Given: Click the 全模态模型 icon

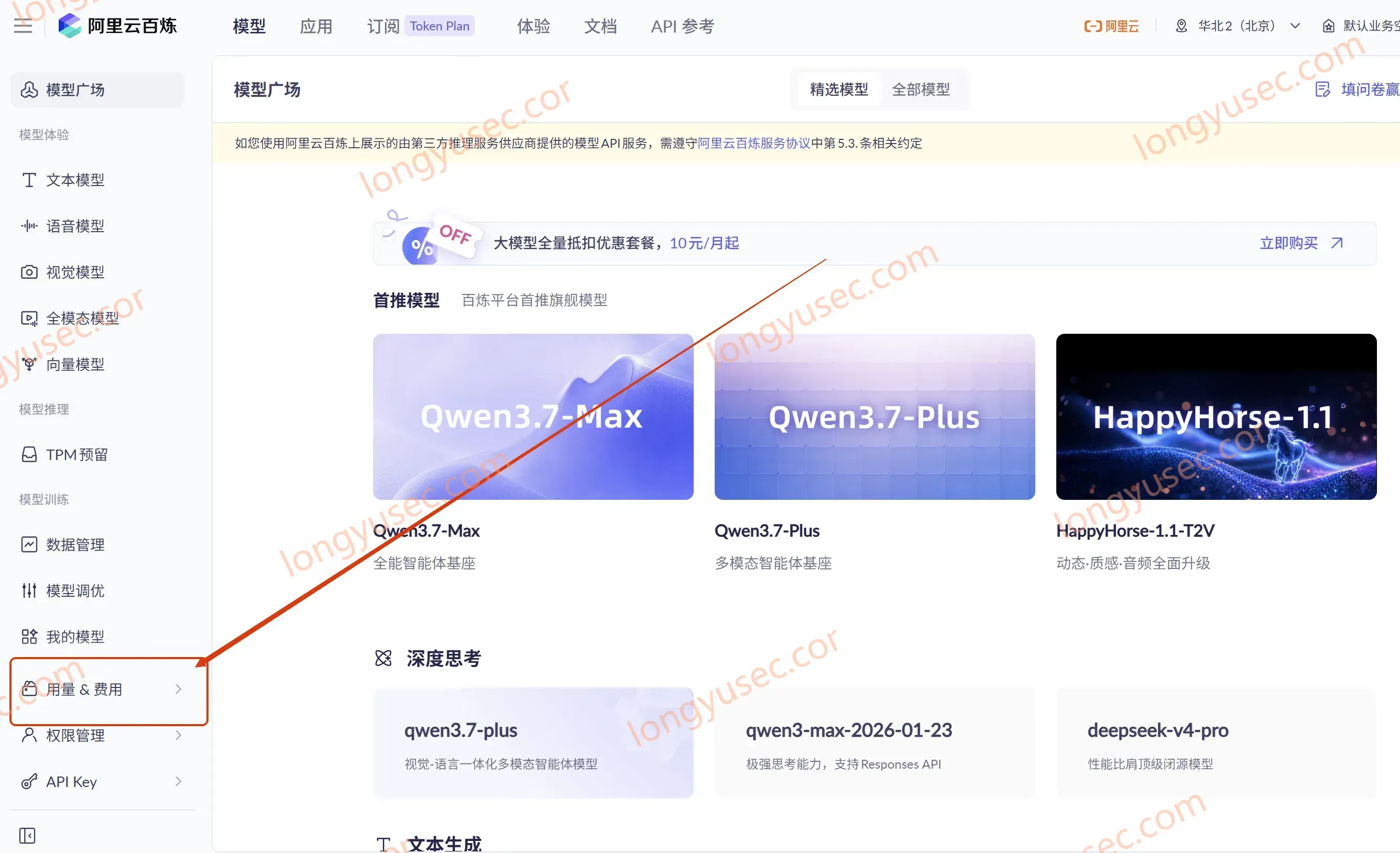Looking at the screenshot, I should 29,318.
